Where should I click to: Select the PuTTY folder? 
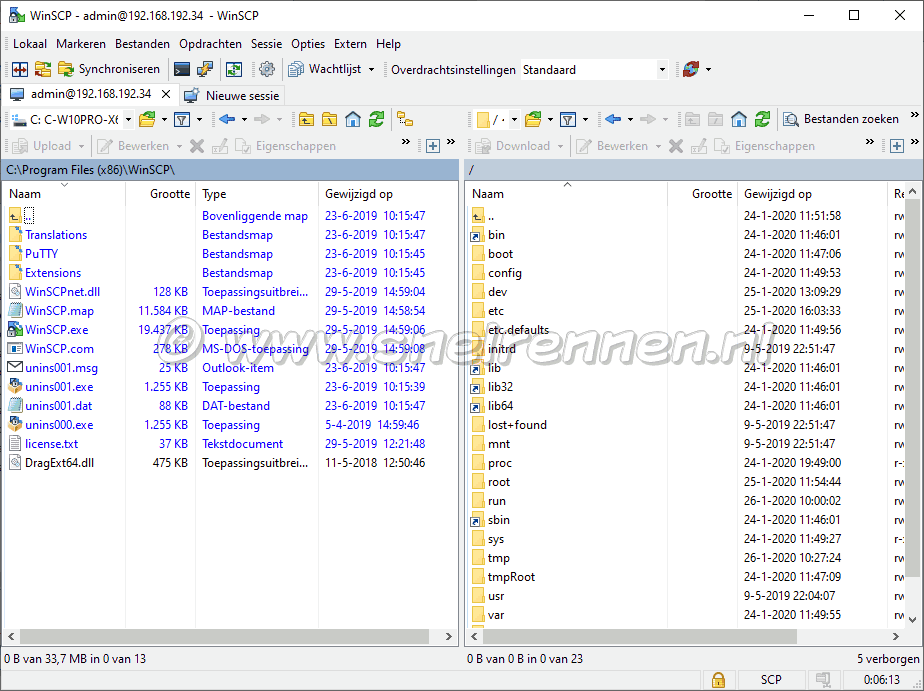41,254
